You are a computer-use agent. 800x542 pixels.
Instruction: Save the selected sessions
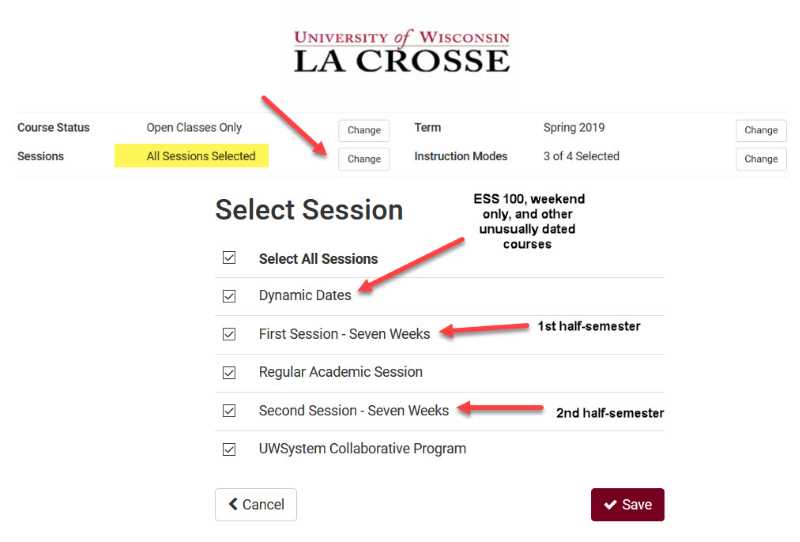[628, 505]
